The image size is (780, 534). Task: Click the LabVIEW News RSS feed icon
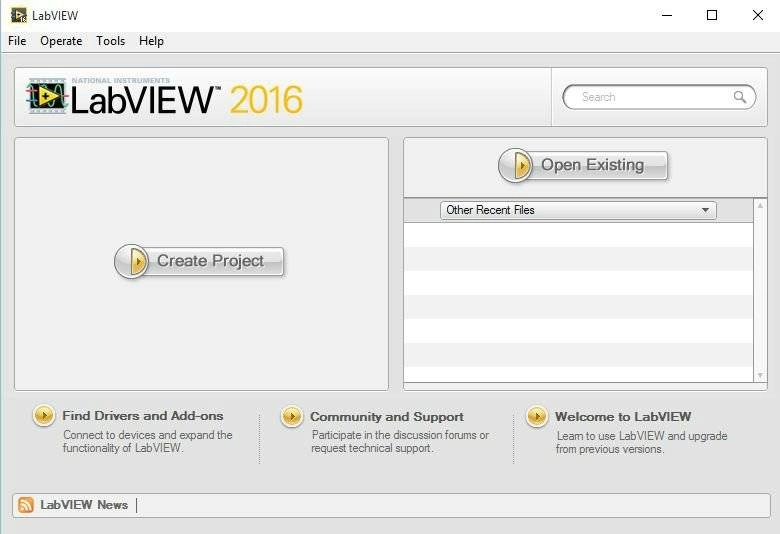click(x=25, y=505)
